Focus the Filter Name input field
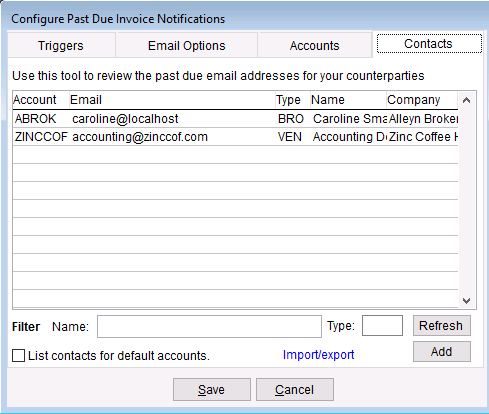This screenshot has width=489, height=414. (209, 326)
